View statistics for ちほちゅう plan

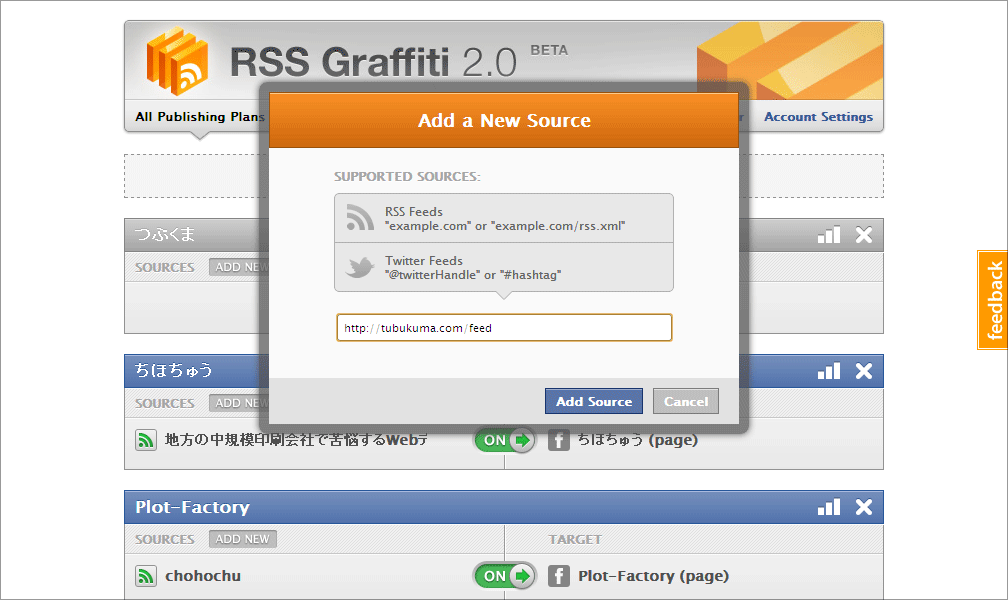pyautogui.click(x=829, y=371)
